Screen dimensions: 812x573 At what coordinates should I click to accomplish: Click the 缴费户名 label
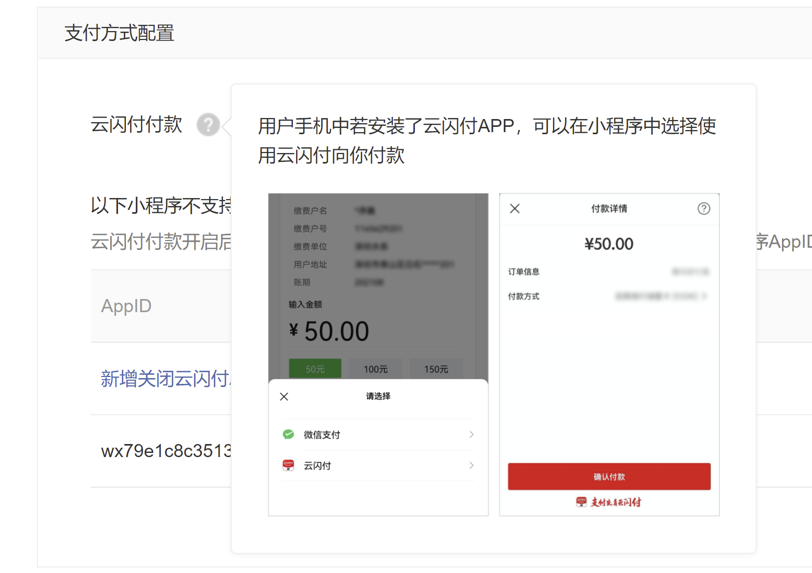click(x=310, y=210)
